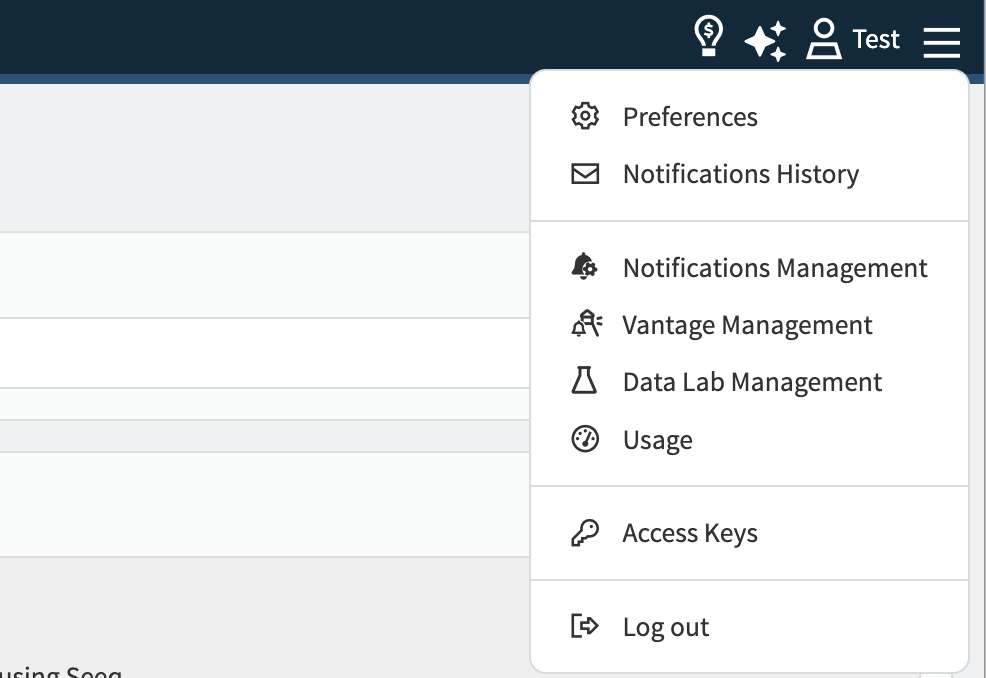Click the Test username label

[x=876, y=39]
